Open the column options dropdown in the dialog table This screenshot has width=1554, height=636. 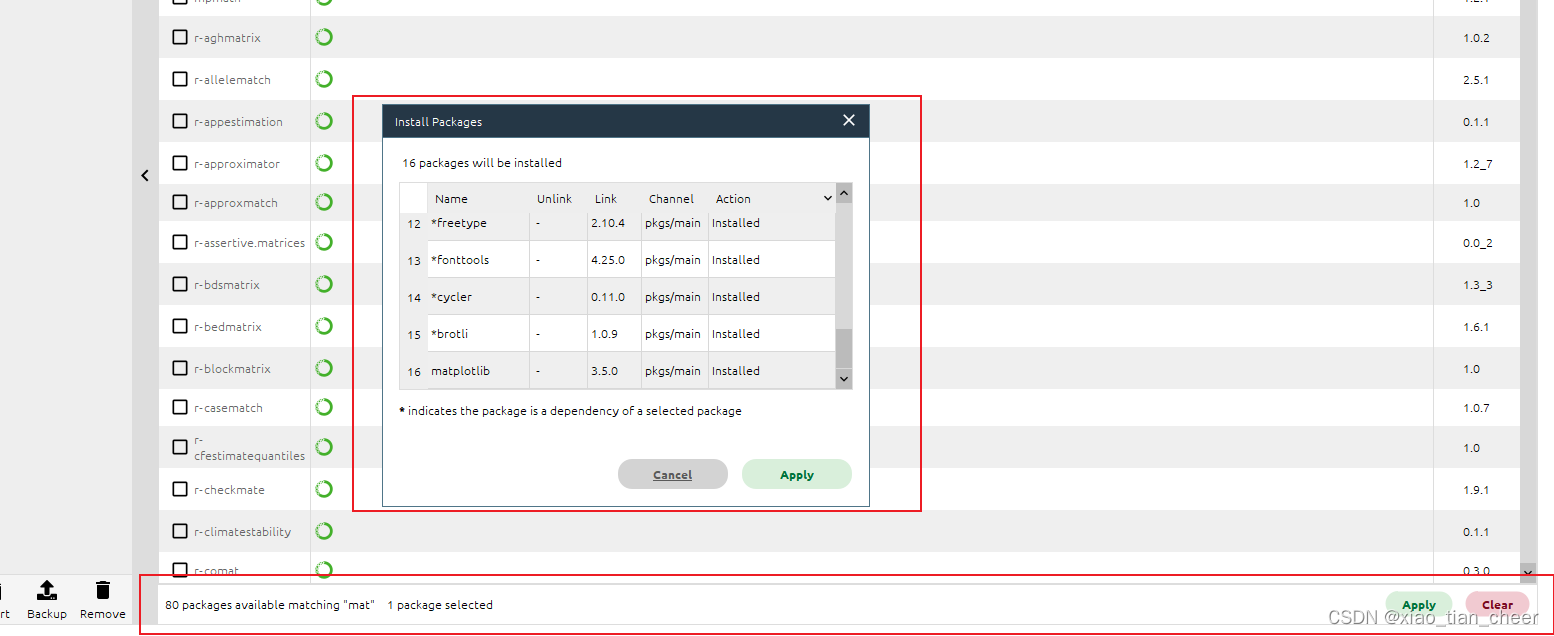click(827, 198)
